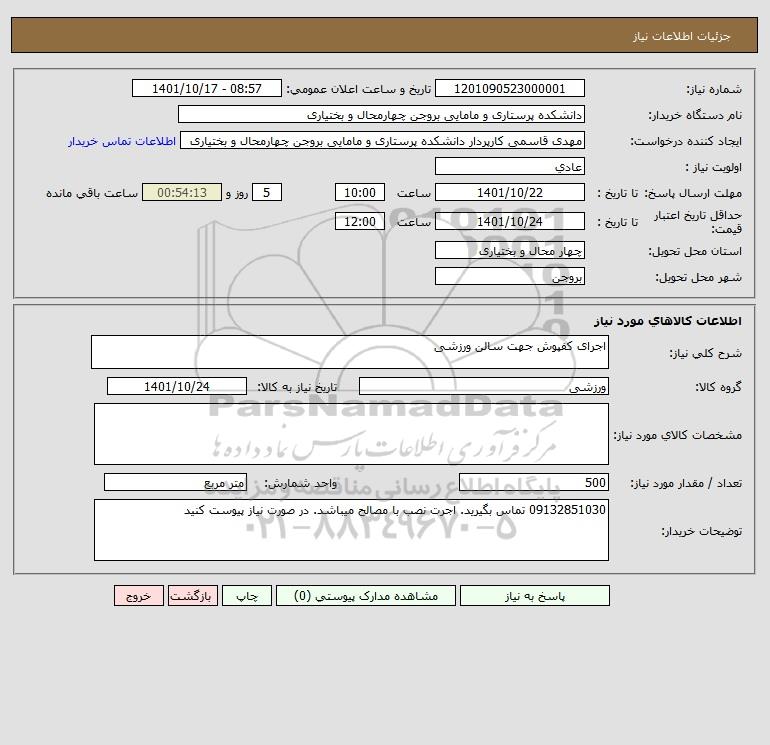Click the شهر محل تحویل label
Image resolution: width=770 pixels, height=745 pixels.
point(699,277)
